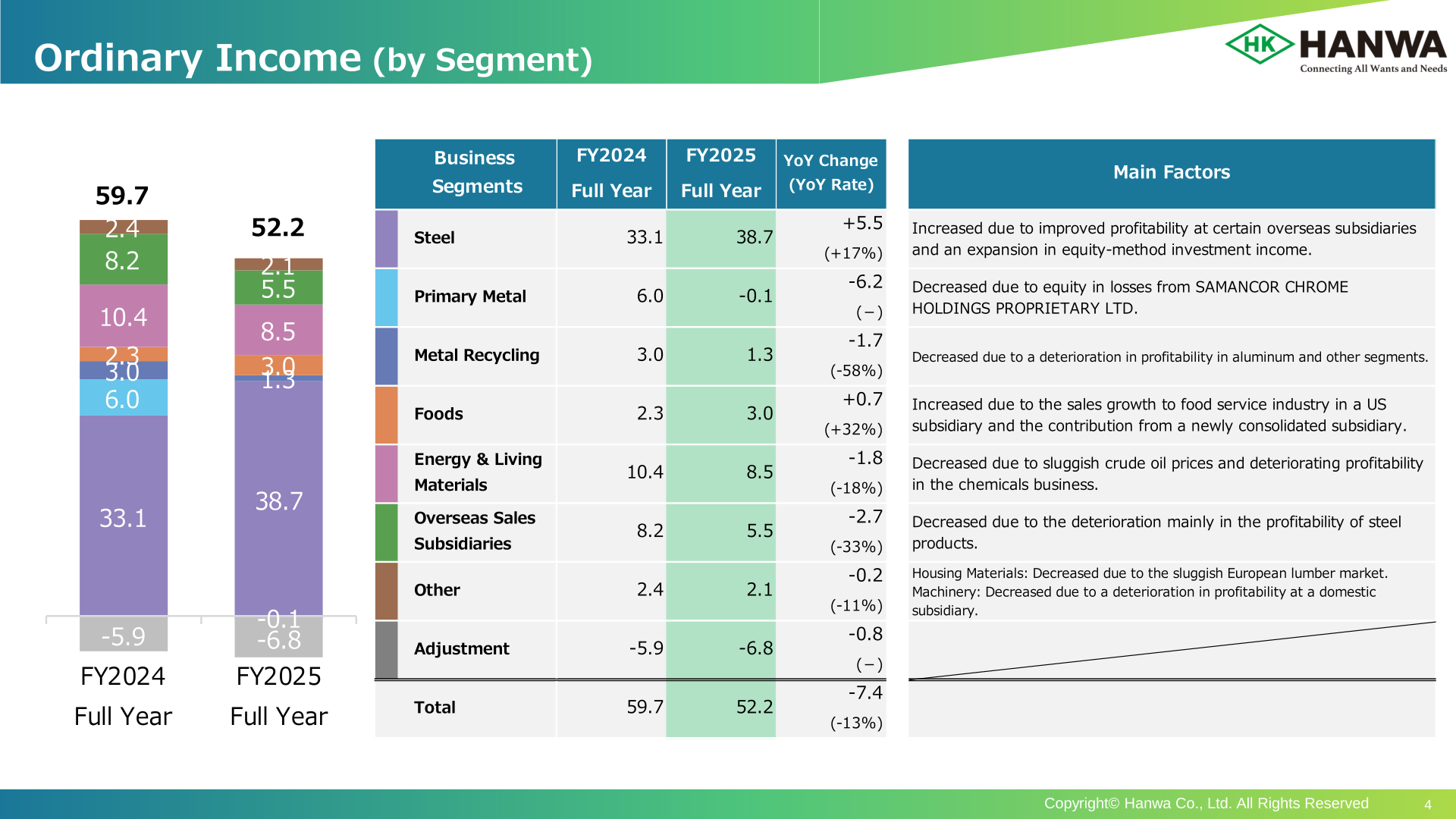Image resolution: width=1456 pixels, height=819 pixels.
Task: Click the Ordinary Income slide title
Action: (x=313, y=58)
